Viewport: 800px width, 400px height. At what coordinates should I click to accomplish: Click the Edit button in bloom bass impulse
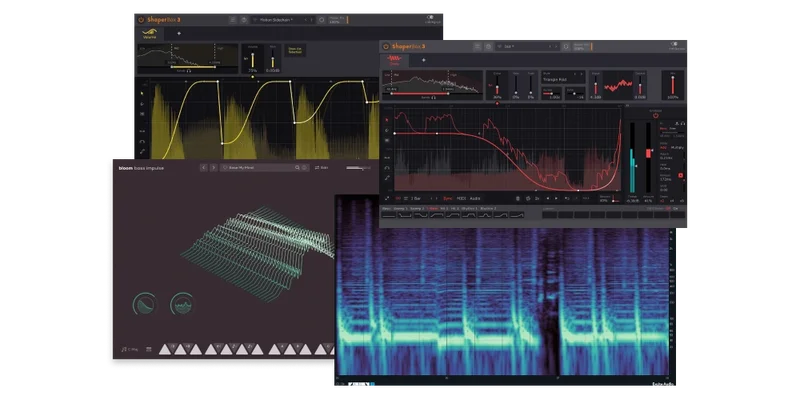click(x=321, y=167)
